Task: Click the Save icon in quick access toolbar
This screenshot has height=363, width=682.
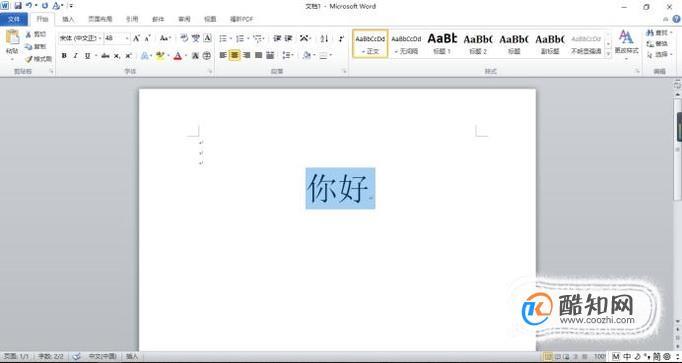Action: (17, 6)
